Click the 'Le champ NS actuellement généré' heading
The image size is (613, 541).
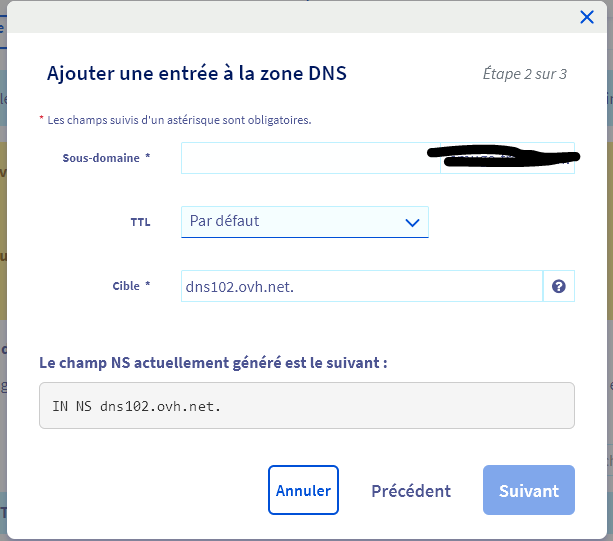coord(213,362)
